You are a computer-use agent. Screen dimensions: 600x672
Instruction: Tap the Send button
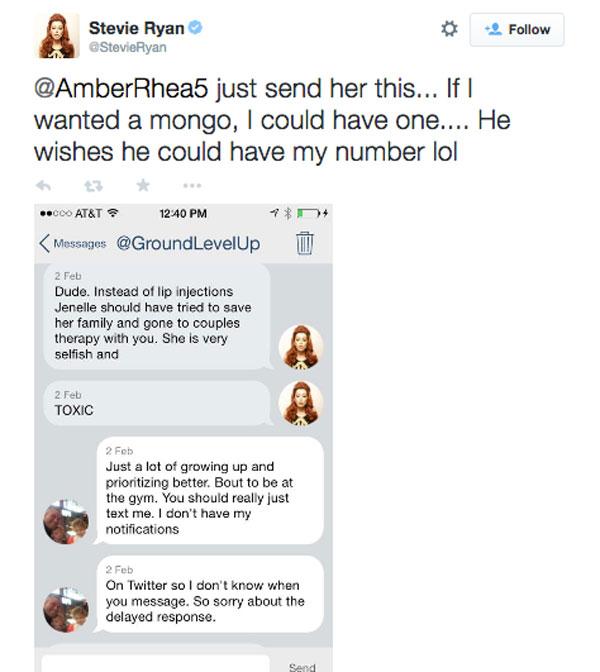pos(302,667)
